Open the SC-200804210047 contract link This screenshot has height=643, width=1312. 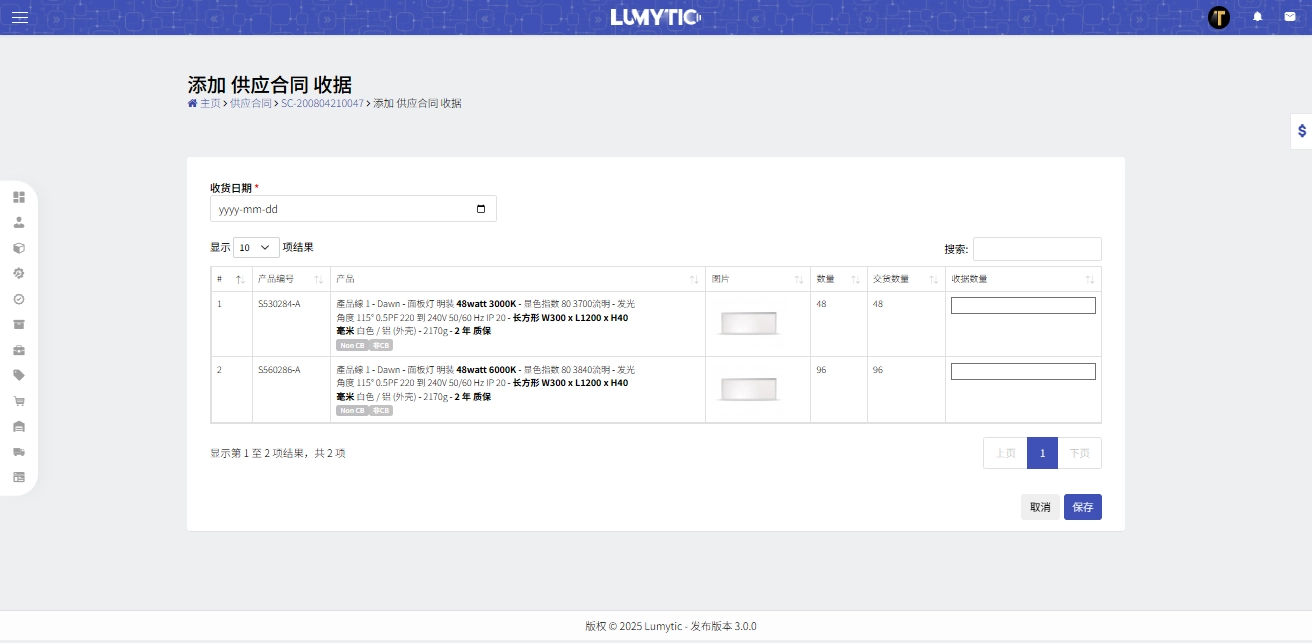point(321,103)
